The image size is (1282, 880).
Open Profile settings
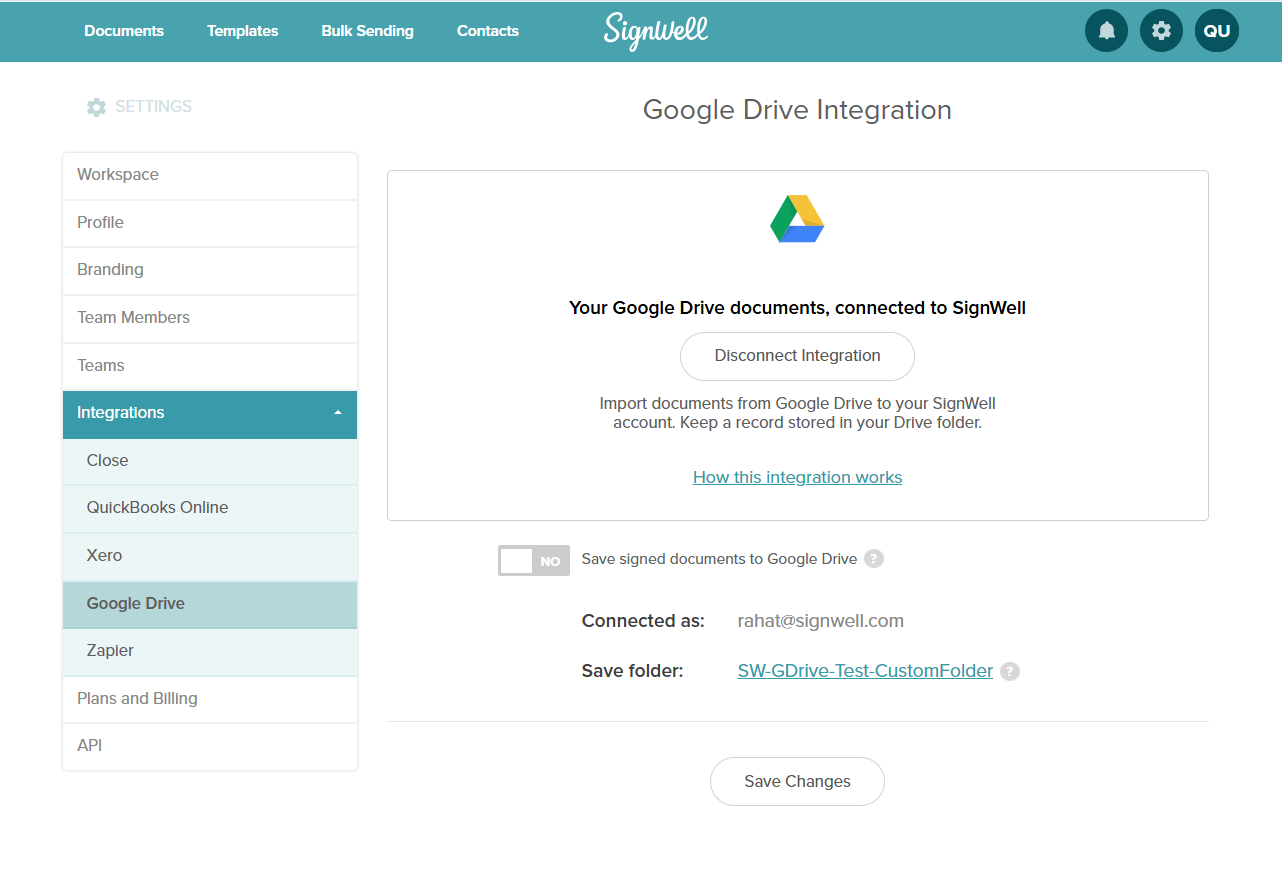click(x=210, y=223)
